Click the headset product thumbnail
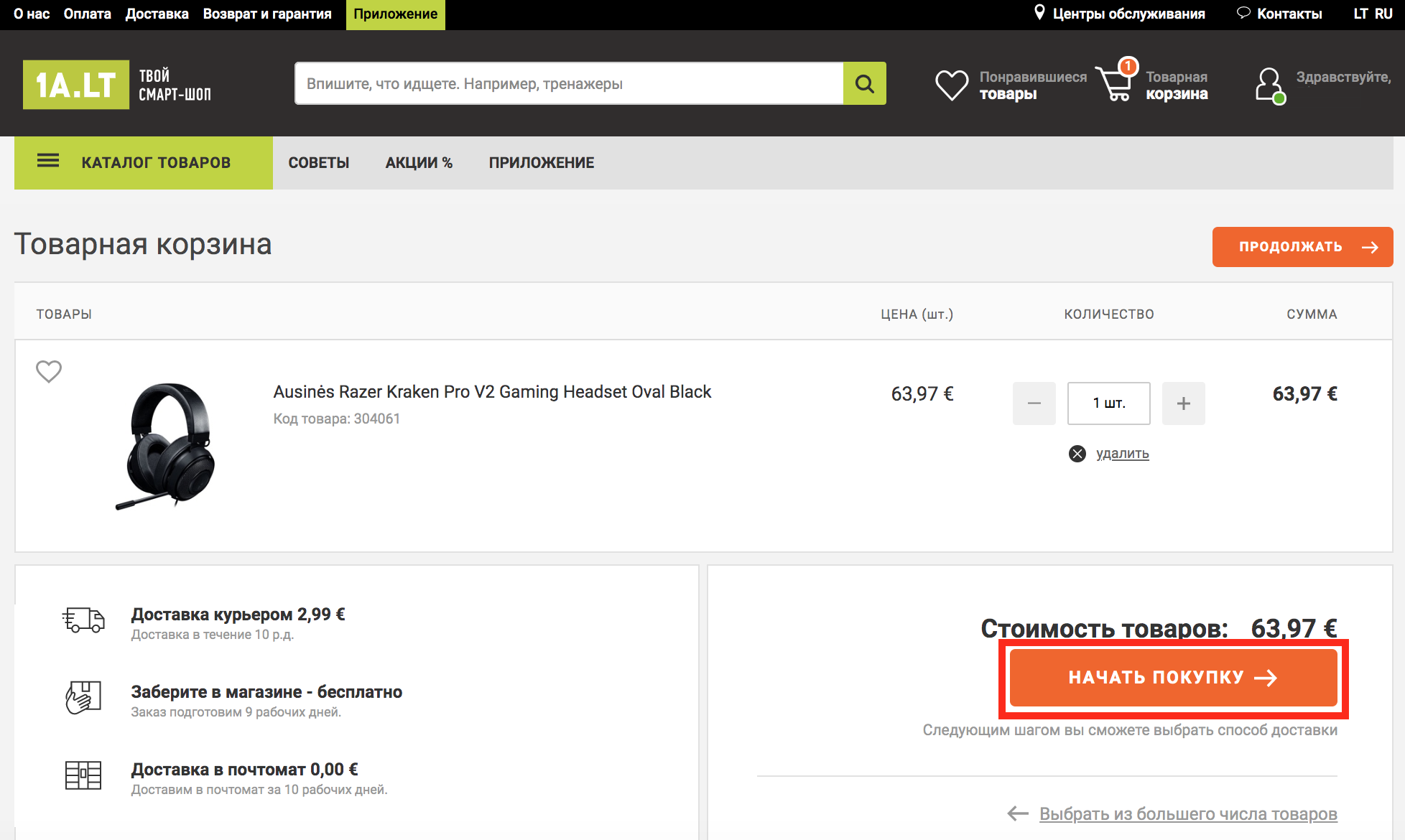The height and width of the screenshot is (840, 1405). (x=167, y=445)
